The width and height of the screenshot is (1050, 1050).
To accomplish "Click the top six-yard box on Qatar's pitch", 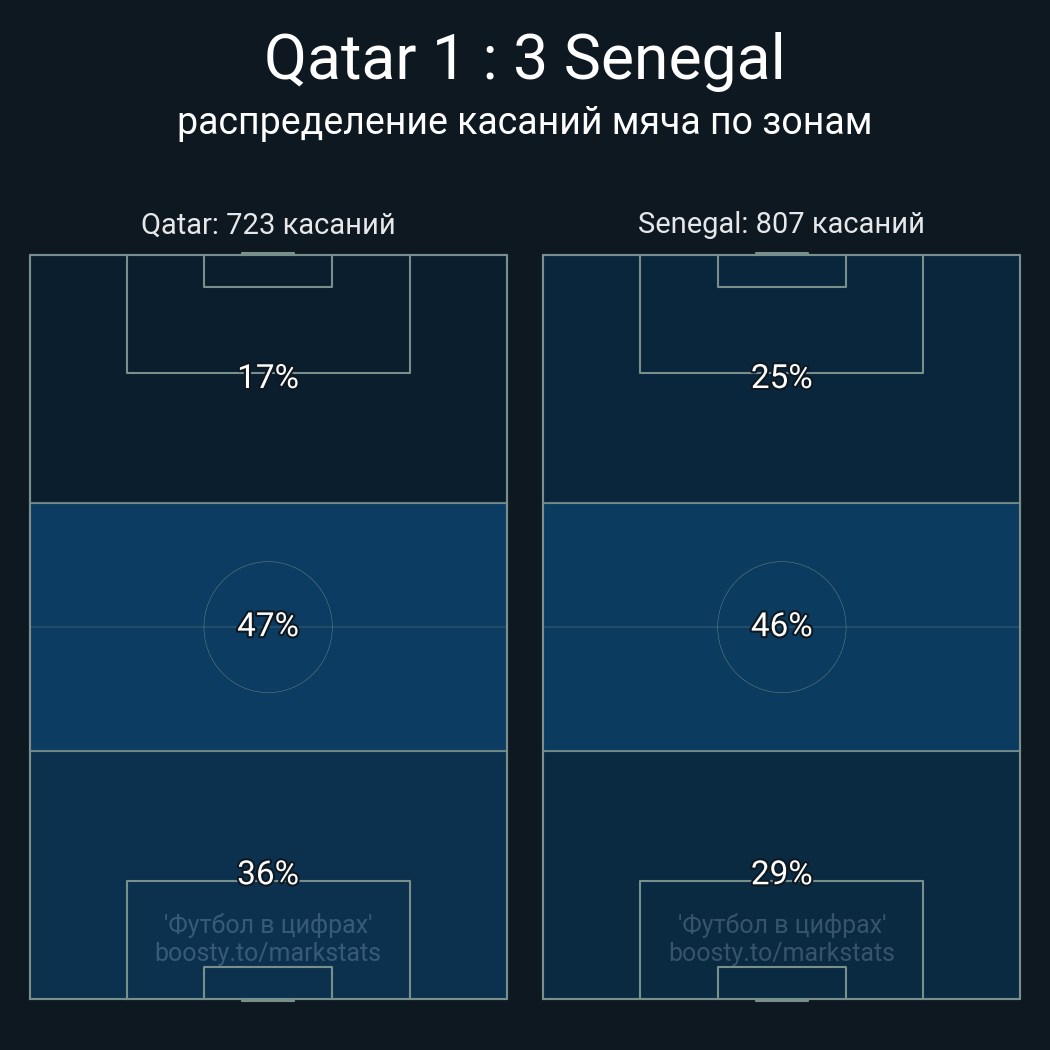I will point(268,271).
